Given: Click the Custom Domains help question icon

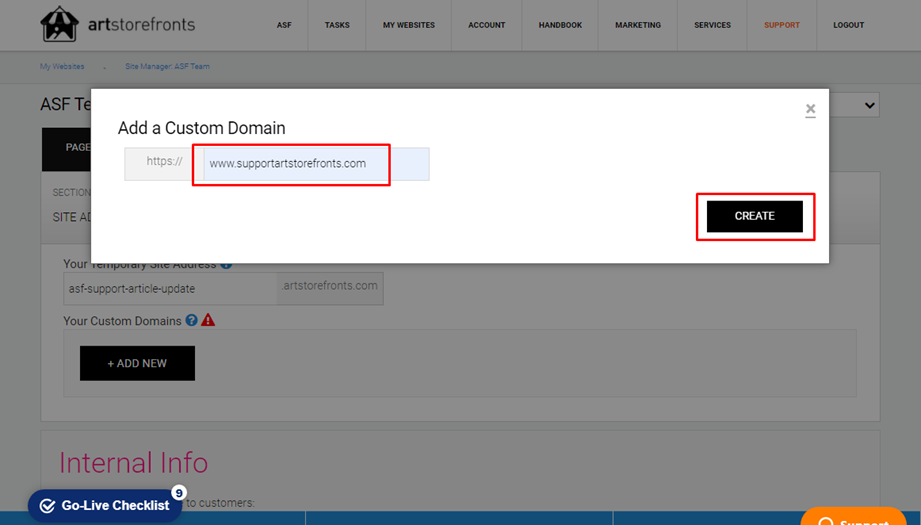Looking at the screenshot, I should point(191,320).
